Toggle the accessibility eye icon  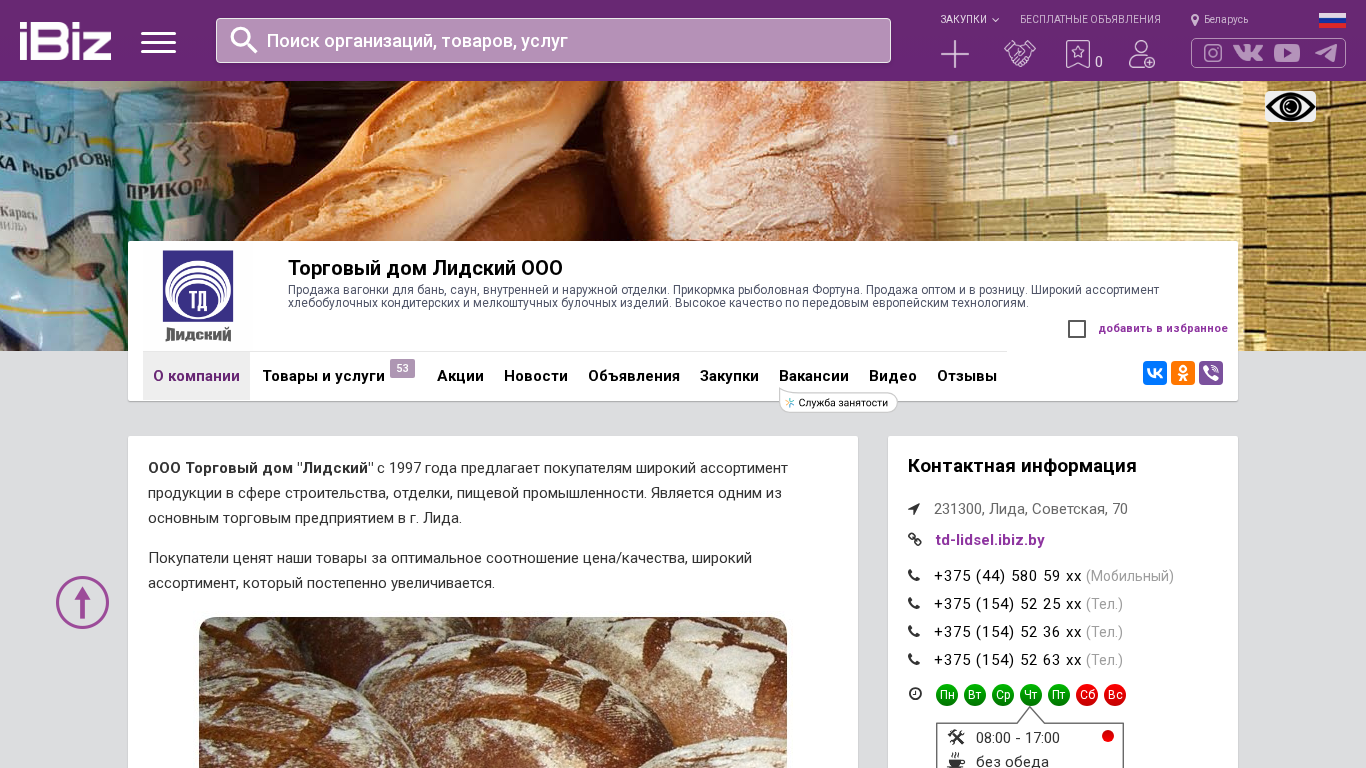[1290, 106]
